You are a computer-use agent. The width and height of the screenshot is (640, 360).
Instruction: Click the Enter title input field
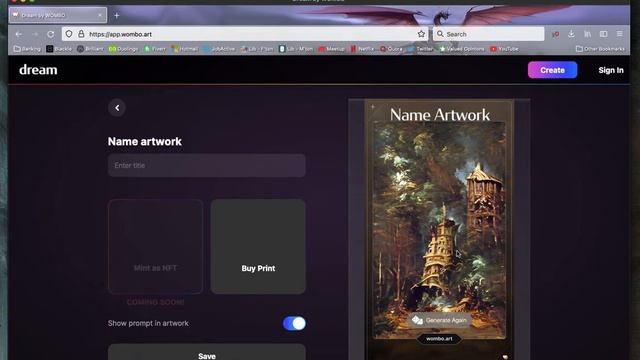207,165
